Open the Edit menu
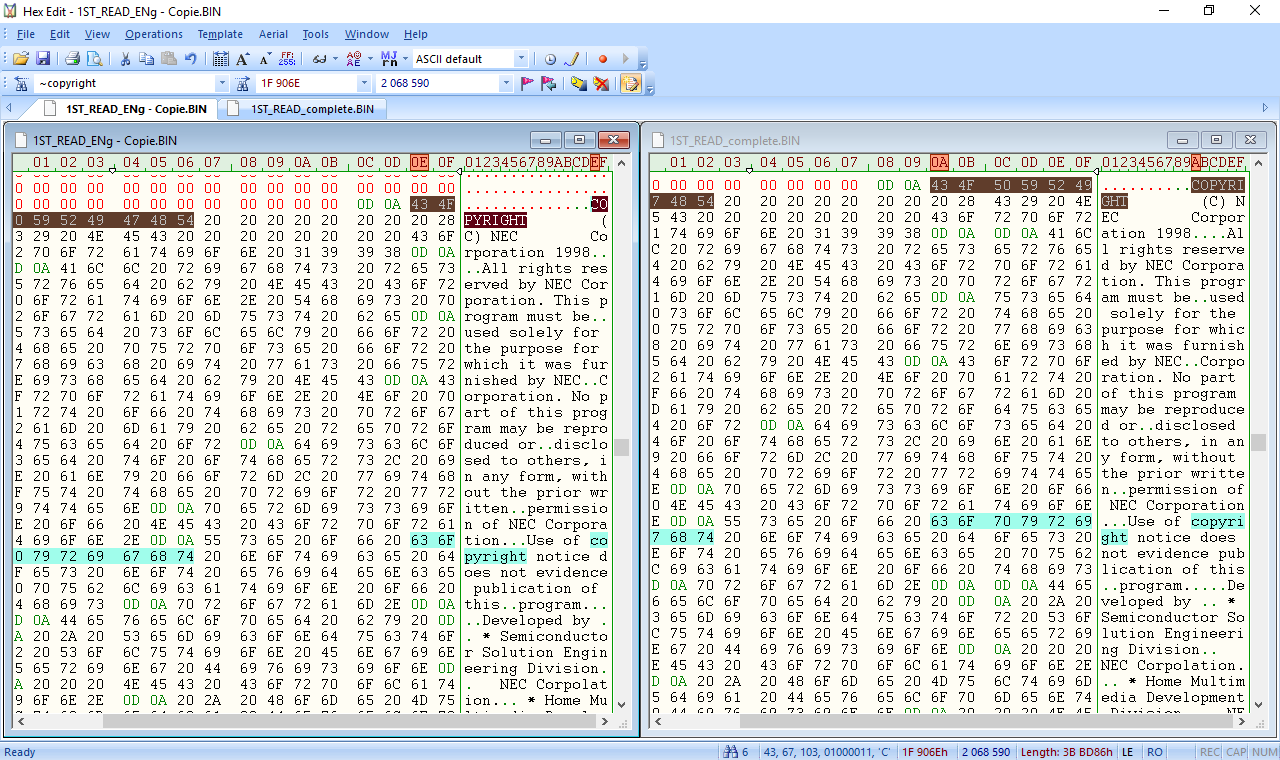Screen dimensions: 1280x760 pos(60,34)
